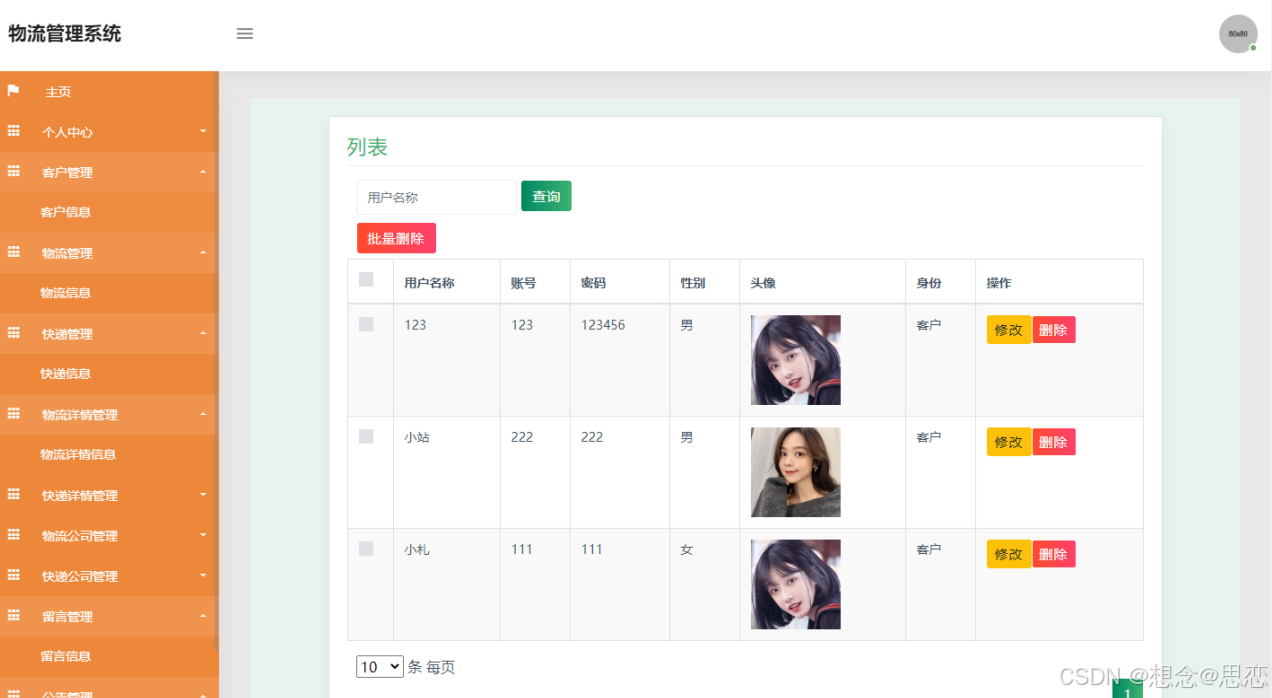Click 修改 button for user 小站
This screenshot has height=698, width=1272.
(x=1009, y=442)
